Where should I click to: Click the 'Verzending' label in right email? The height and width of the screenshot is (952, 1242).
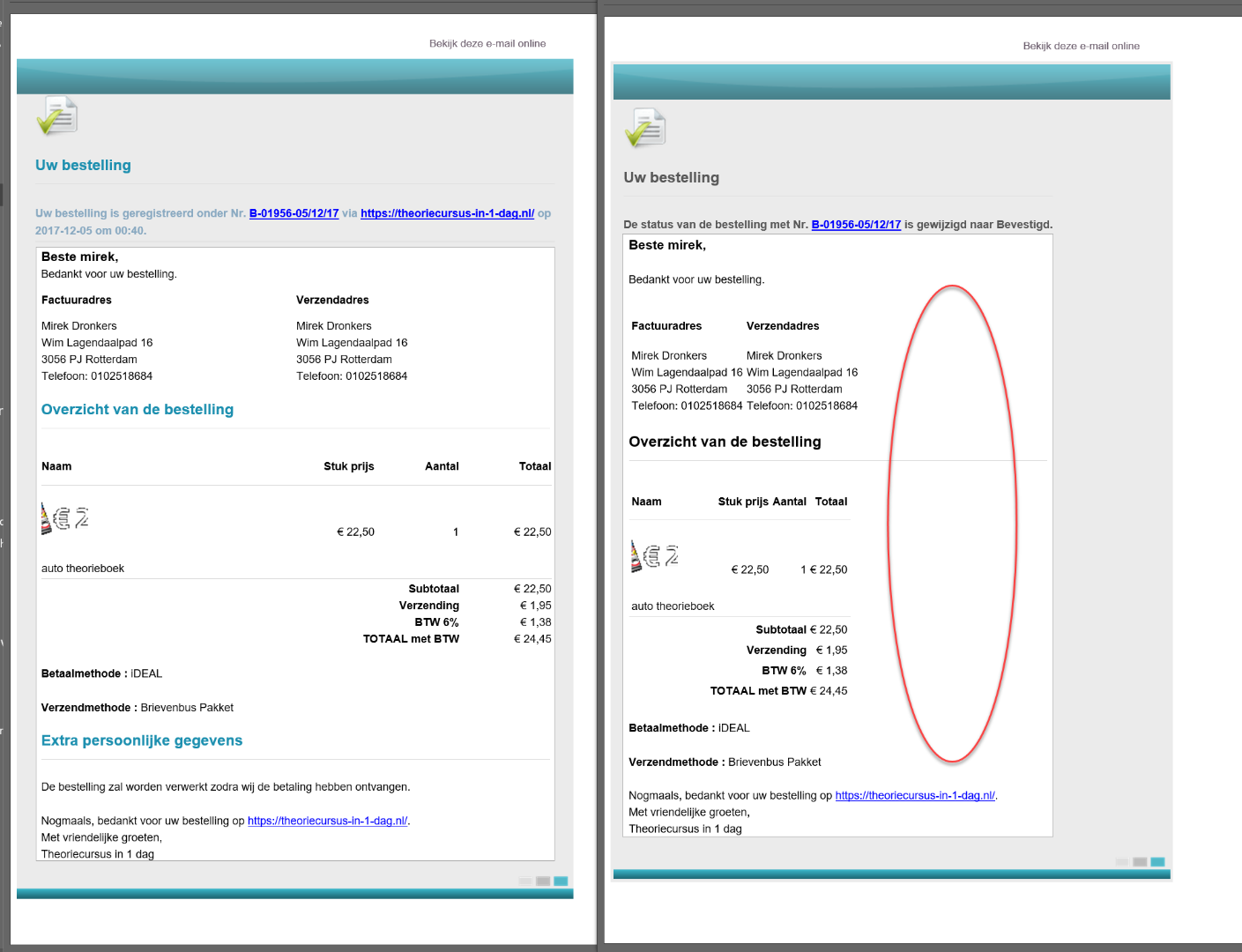coord(777,651)
